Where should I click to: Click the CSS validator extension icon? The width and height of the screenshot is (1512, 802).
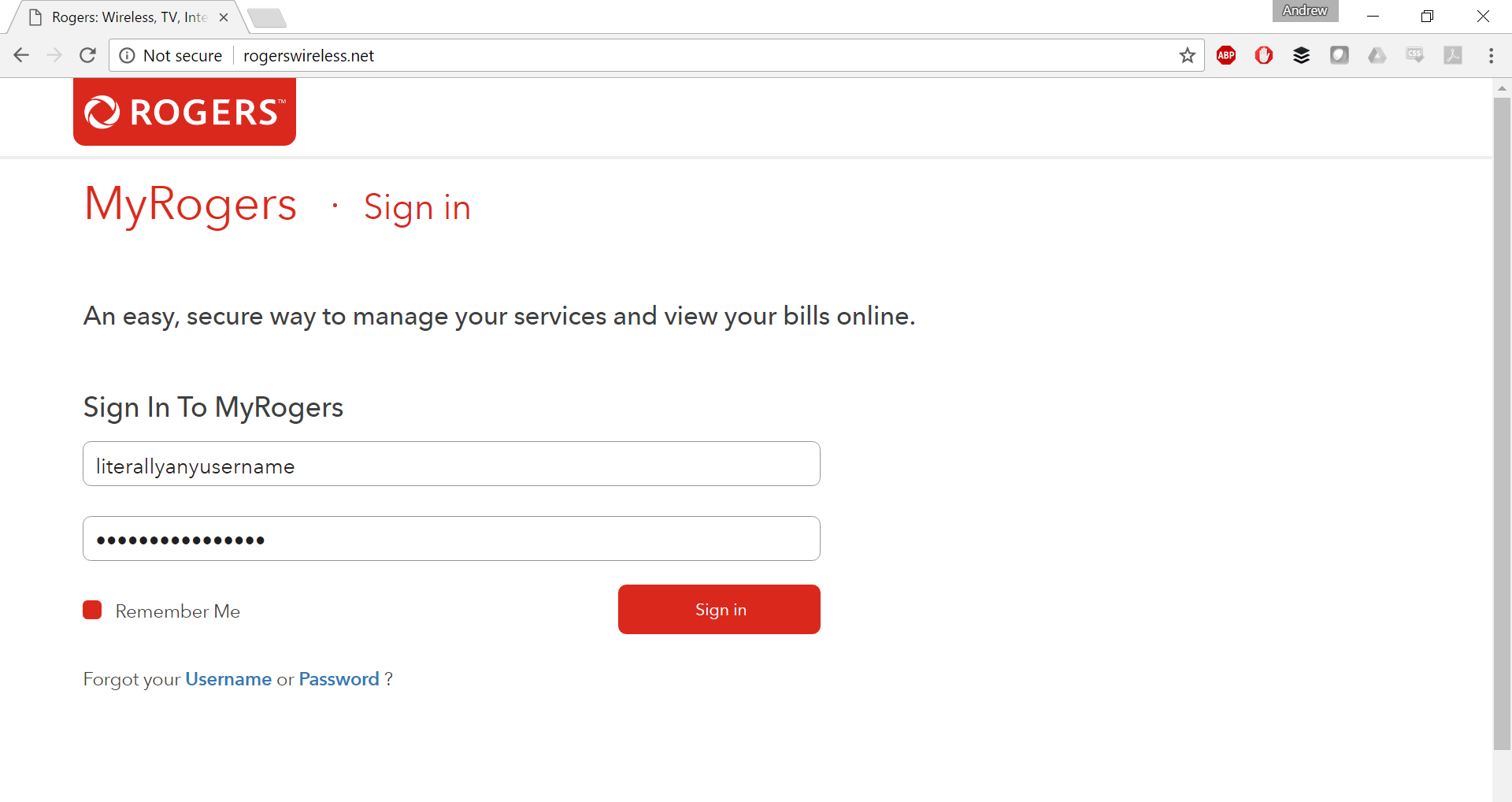(x=1415, y=55)
